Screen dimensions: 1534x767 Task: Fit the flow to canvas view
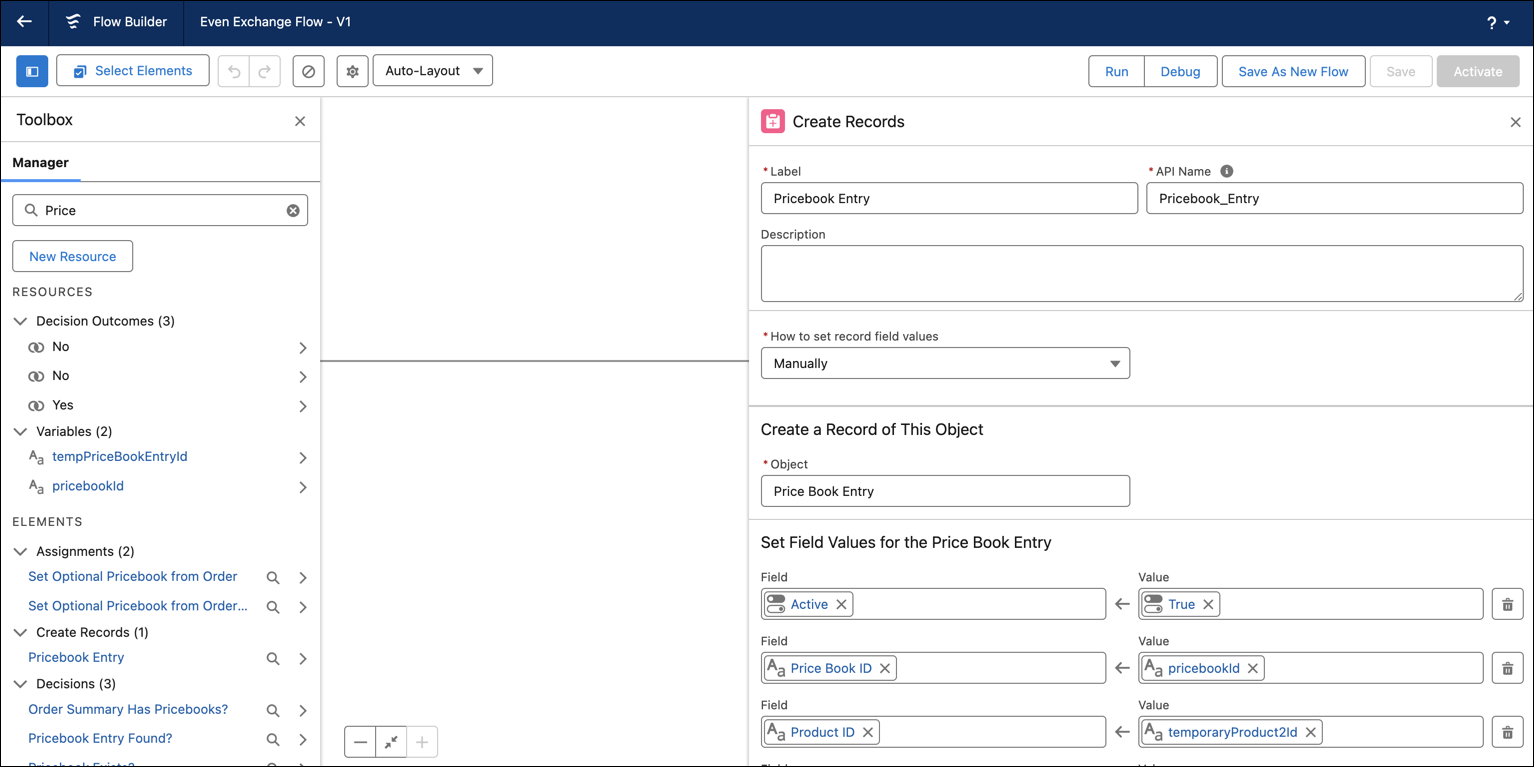pos(391,742)
